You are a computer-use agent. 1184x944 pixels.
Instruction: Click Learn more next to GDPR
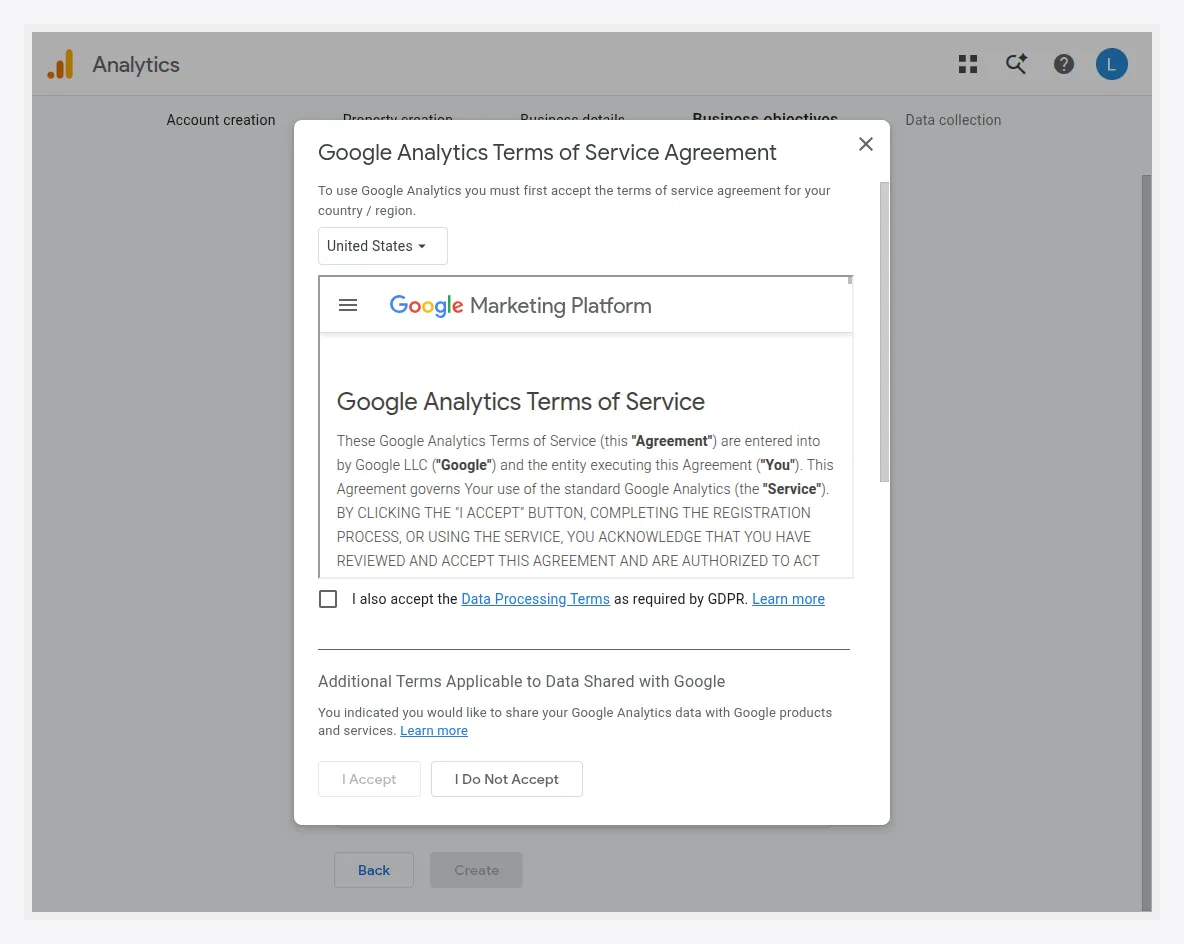(x=788, y=599)
